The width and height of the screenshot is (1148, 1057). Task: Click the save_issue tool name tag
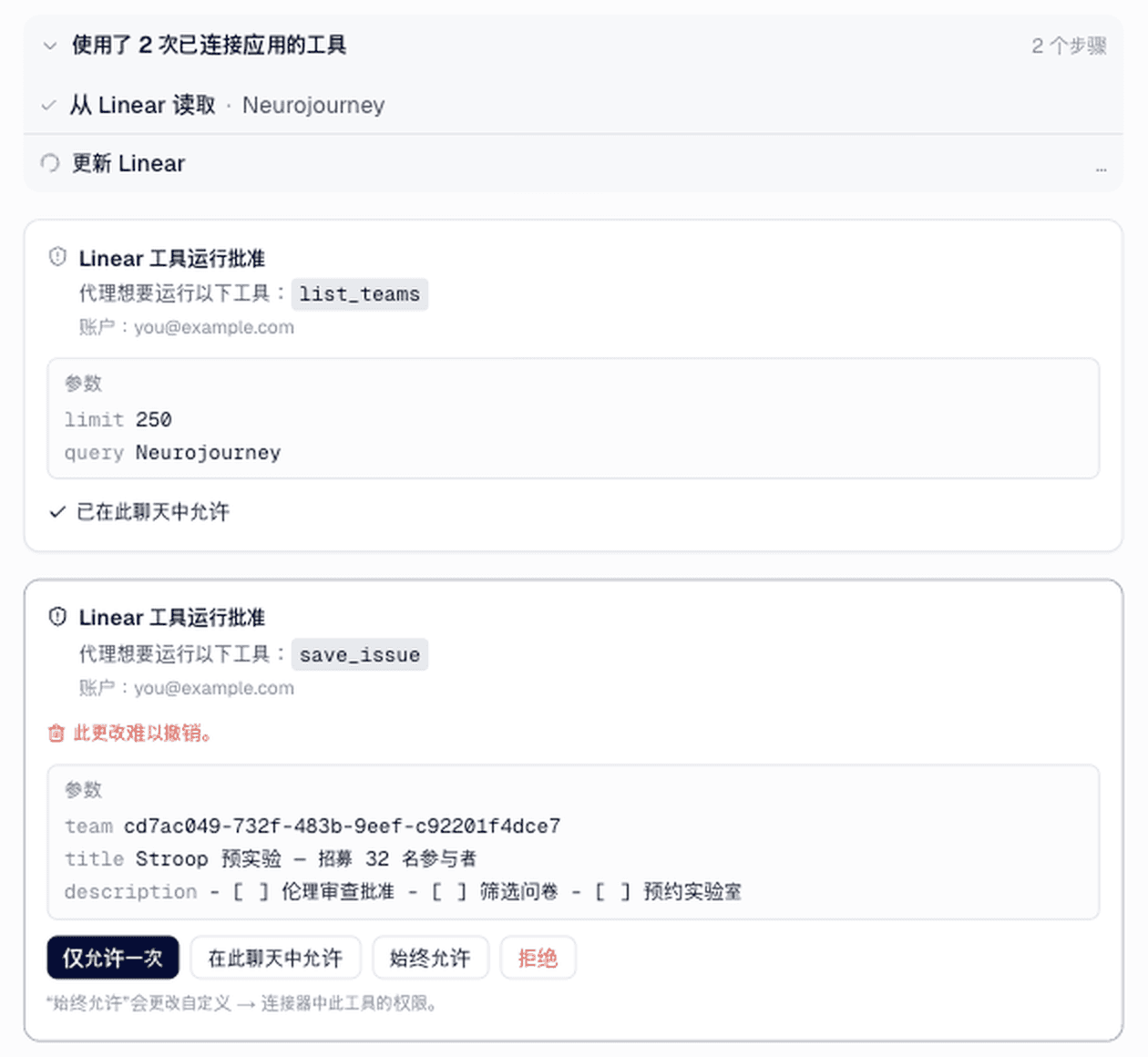click(360, 655)
